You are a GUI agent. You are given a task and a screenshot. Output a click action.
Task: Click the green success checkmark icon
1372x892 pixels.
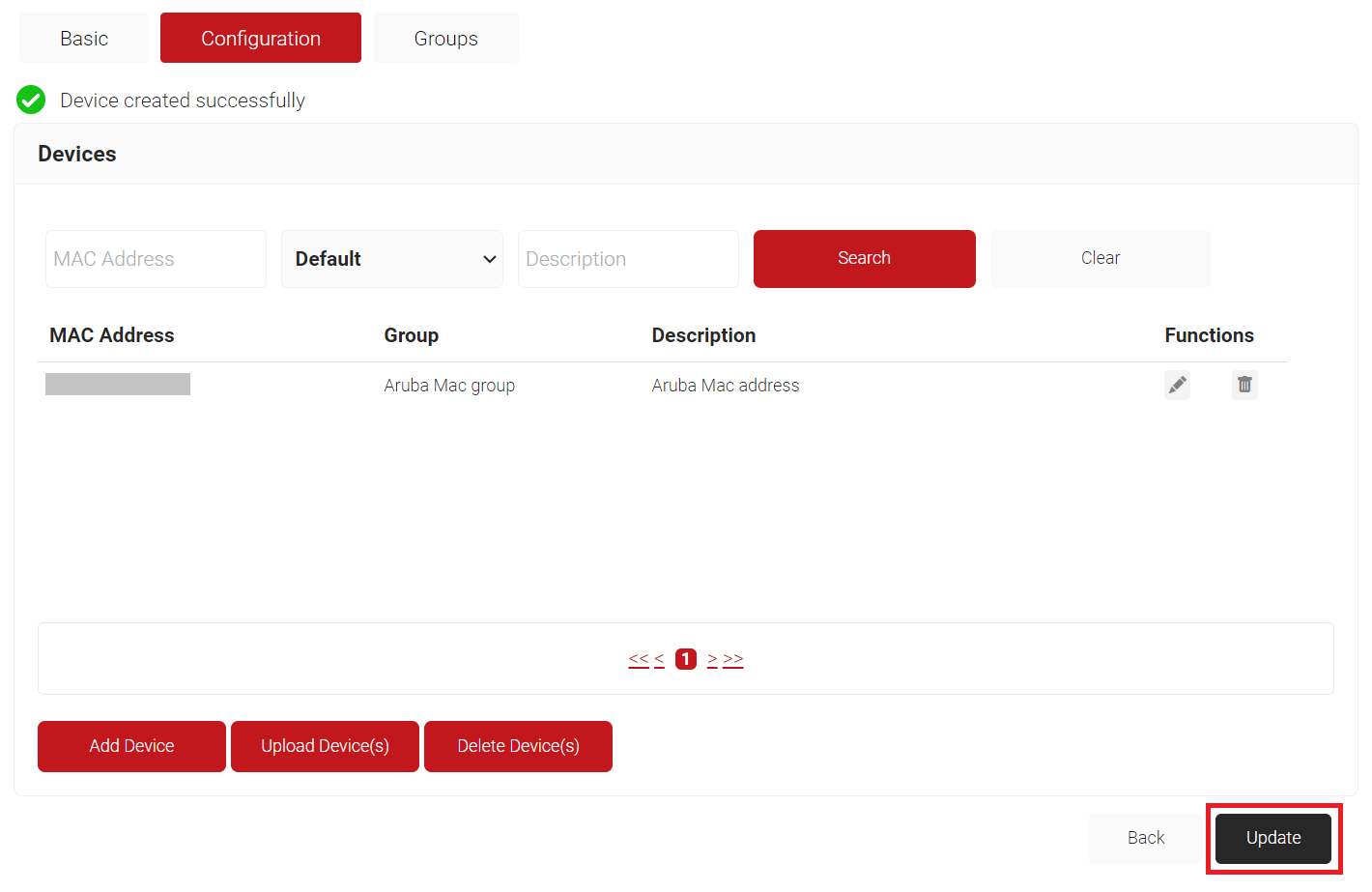[x=31, y=100]
